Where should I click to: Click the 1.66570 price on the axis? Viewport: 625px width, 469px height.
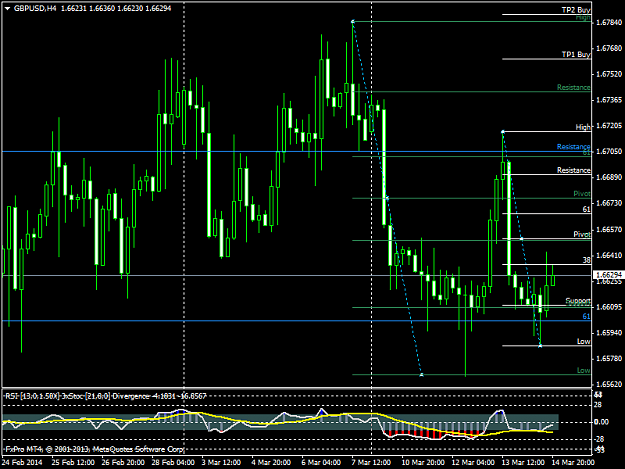pos(609,230)
